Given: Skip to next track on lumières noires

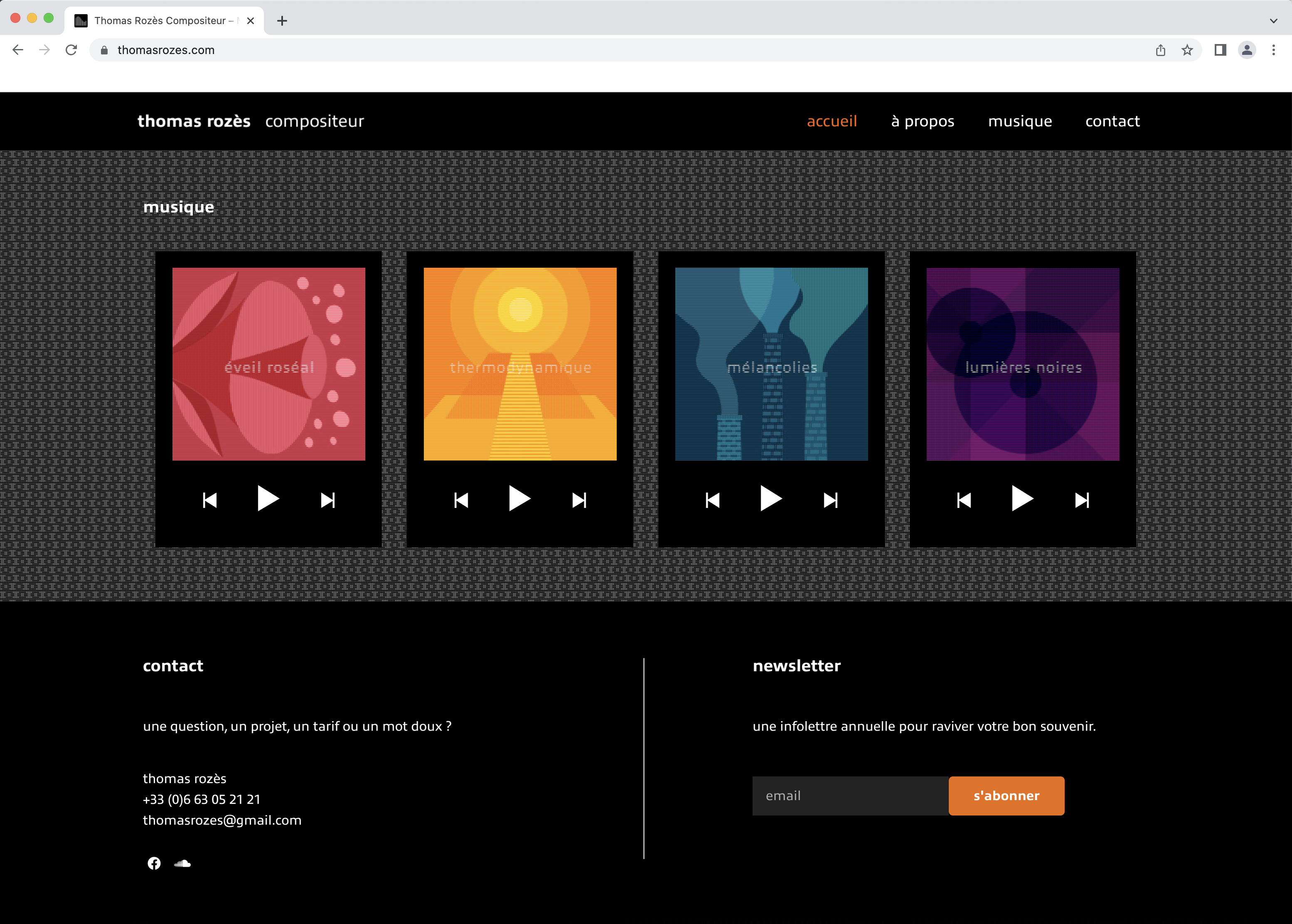Looking at the screenshot, I should pyautogui.click(x=1082, y=500).
